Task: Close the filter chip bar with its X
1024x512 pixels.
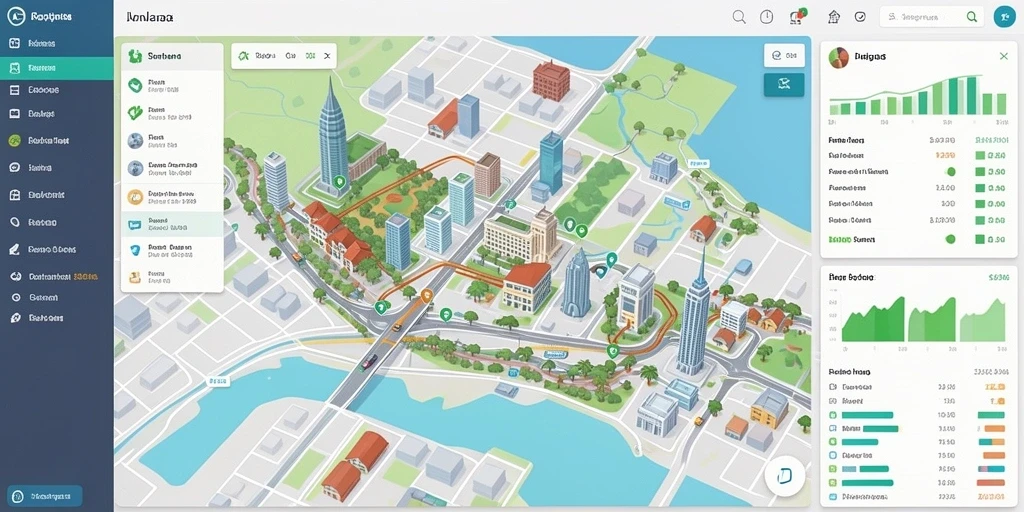Action: click(x=327, y=57)
